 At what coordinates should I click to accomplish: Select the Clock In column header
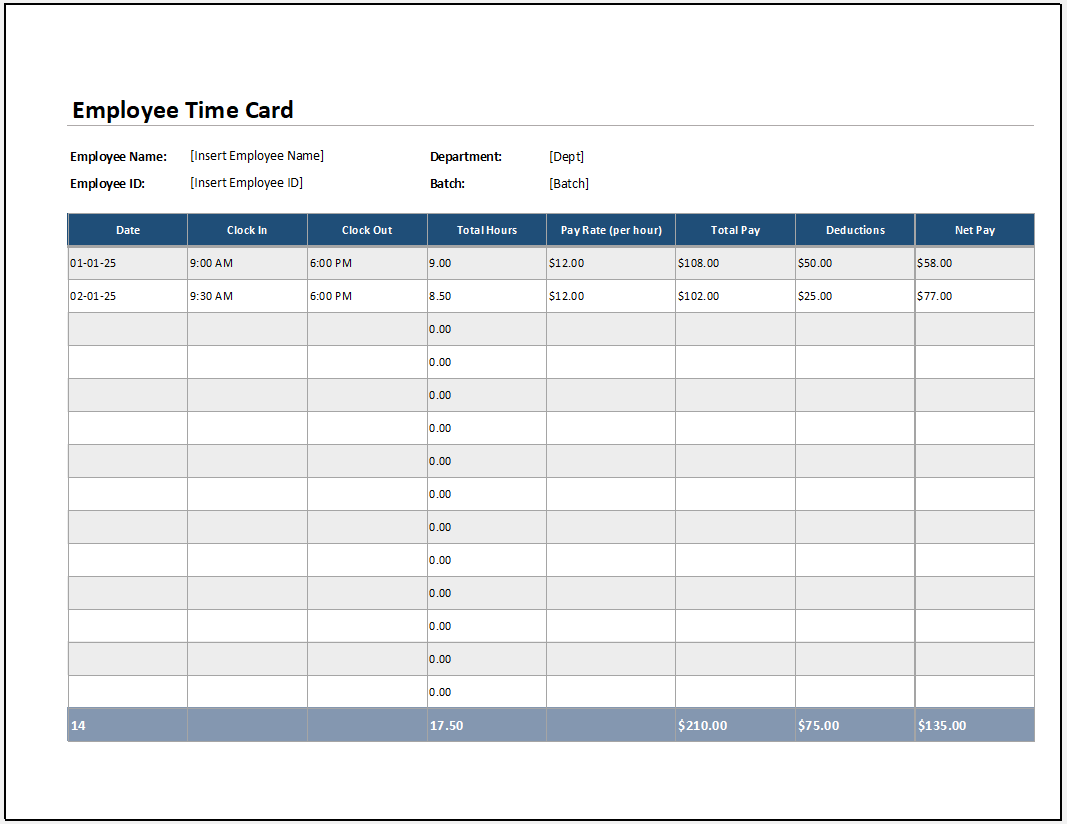[x=246, y=229]
